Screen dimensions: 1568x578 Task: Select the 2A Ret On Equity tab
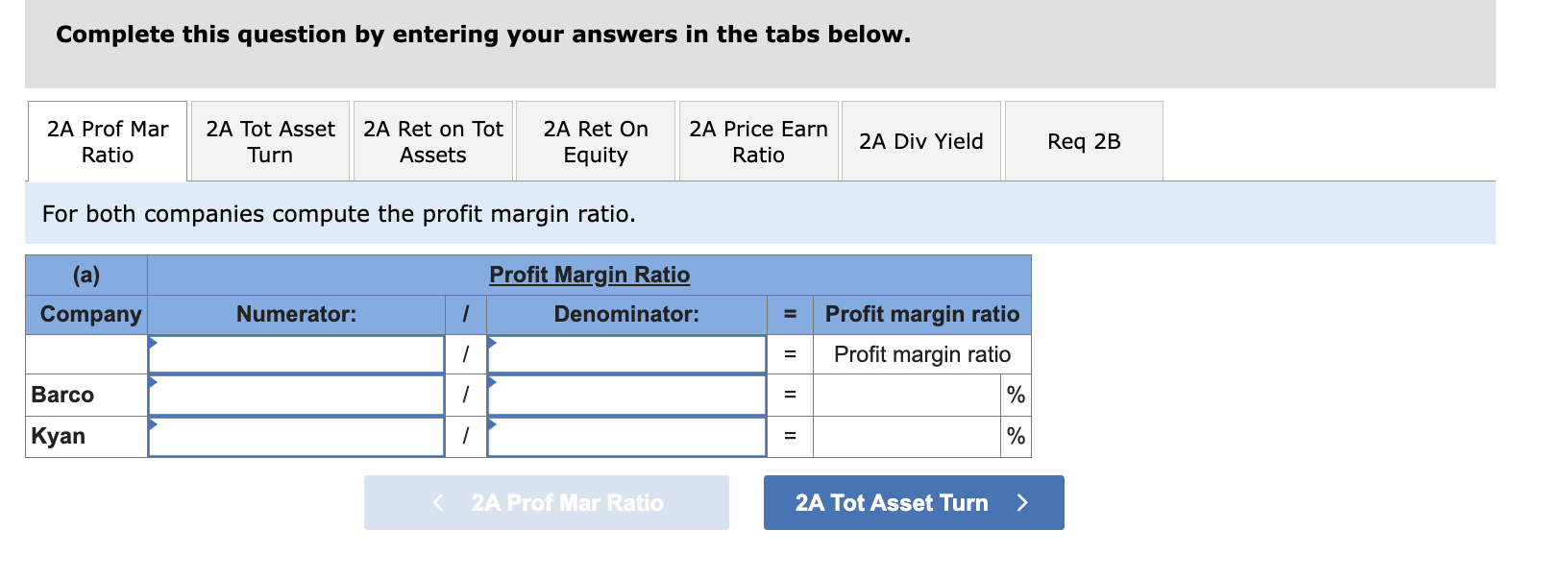coord(595,141)
